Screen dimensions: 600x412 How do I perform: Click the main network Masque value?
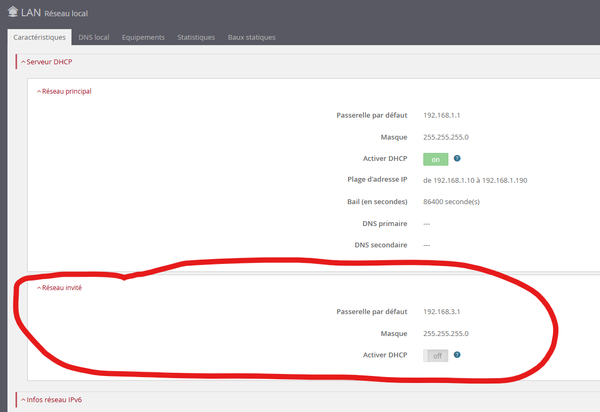[x=446, y=137]
